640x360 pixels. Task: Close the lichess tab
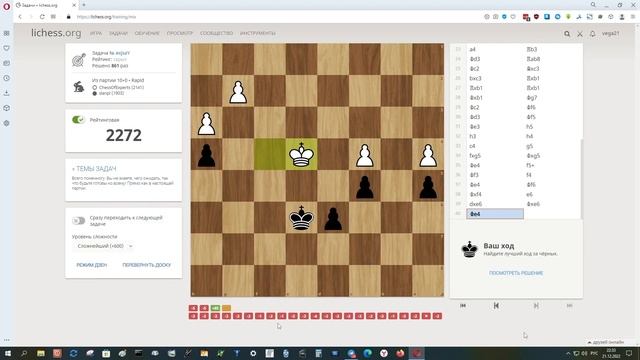click(74, 5)
